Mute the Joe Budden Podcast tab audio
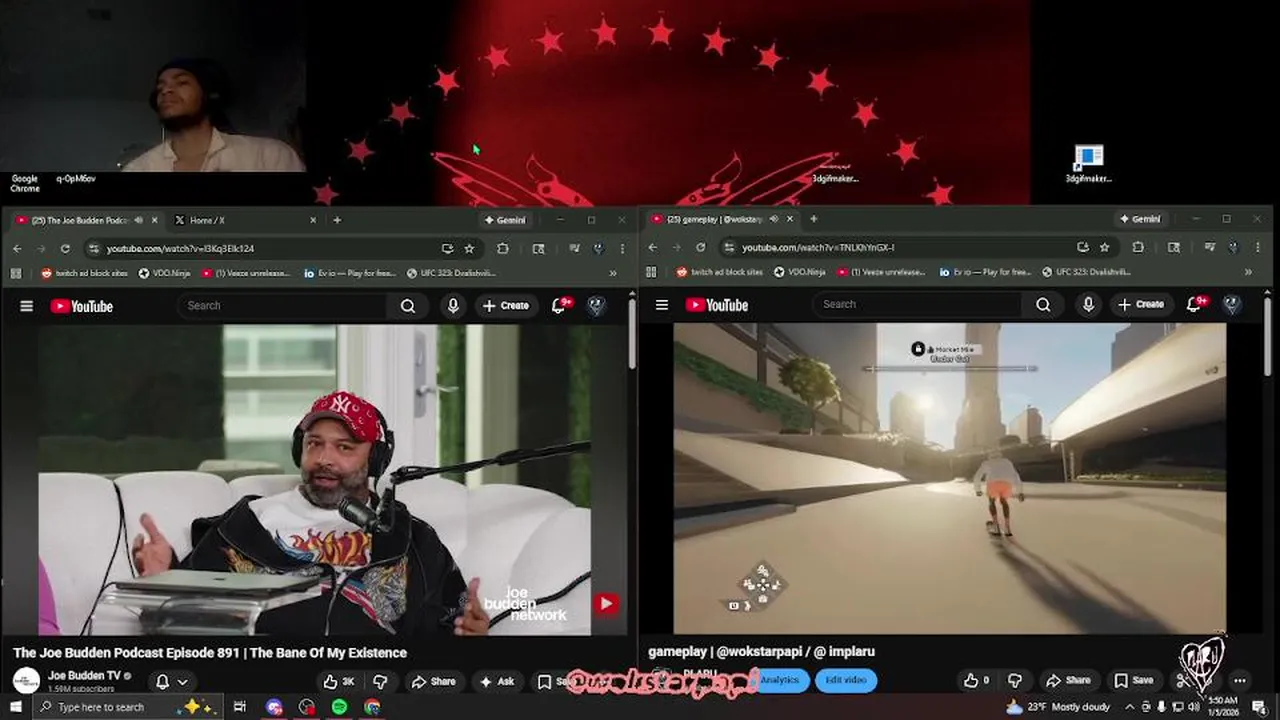 [x=138, y=220]
